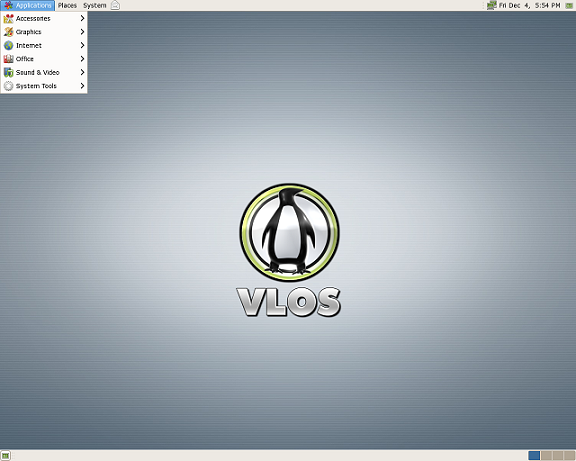Click the Office category icon
576x461 pixels.
coord(8,59)
